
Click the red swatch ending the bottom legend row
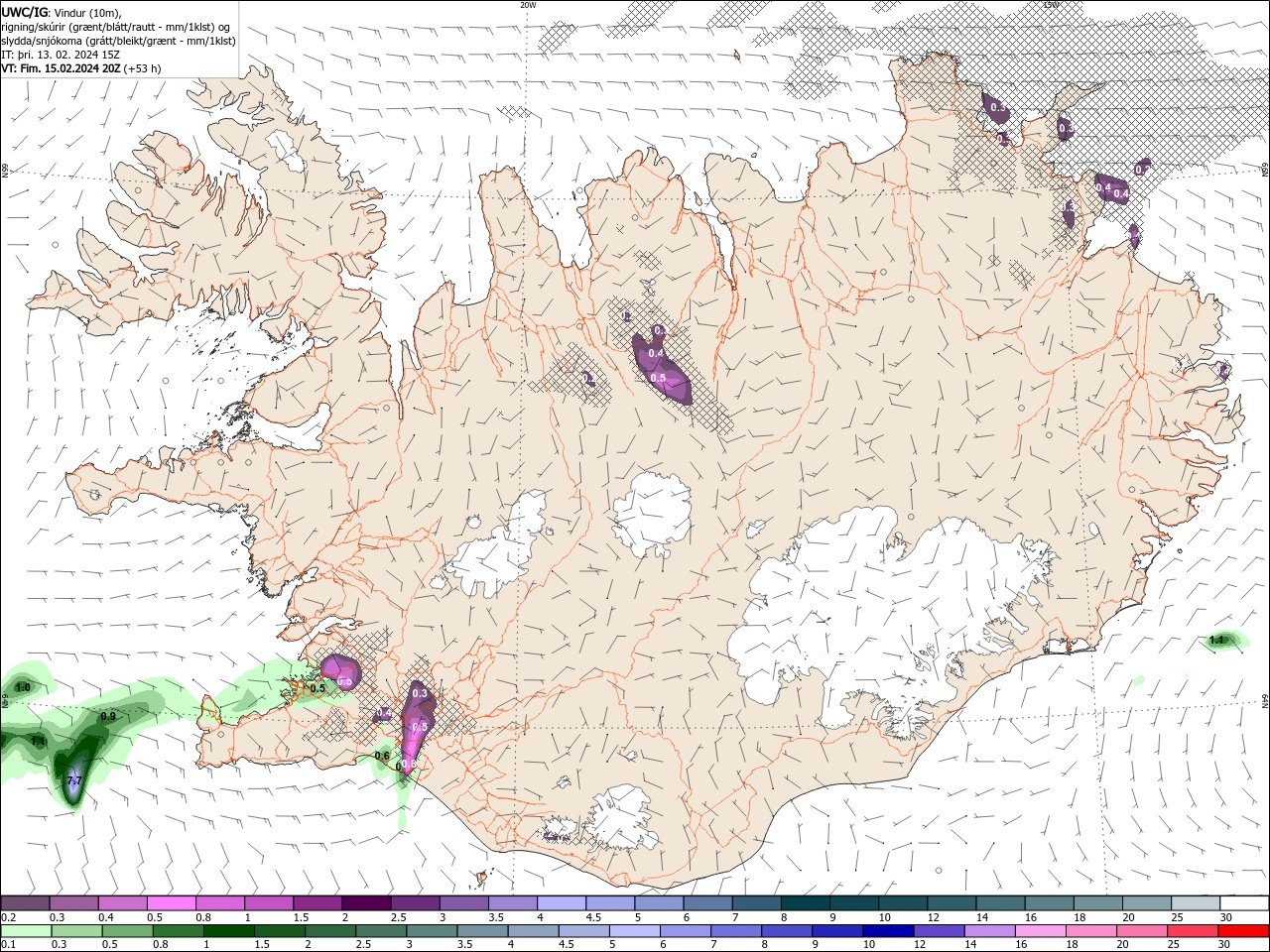[1243, 931]
